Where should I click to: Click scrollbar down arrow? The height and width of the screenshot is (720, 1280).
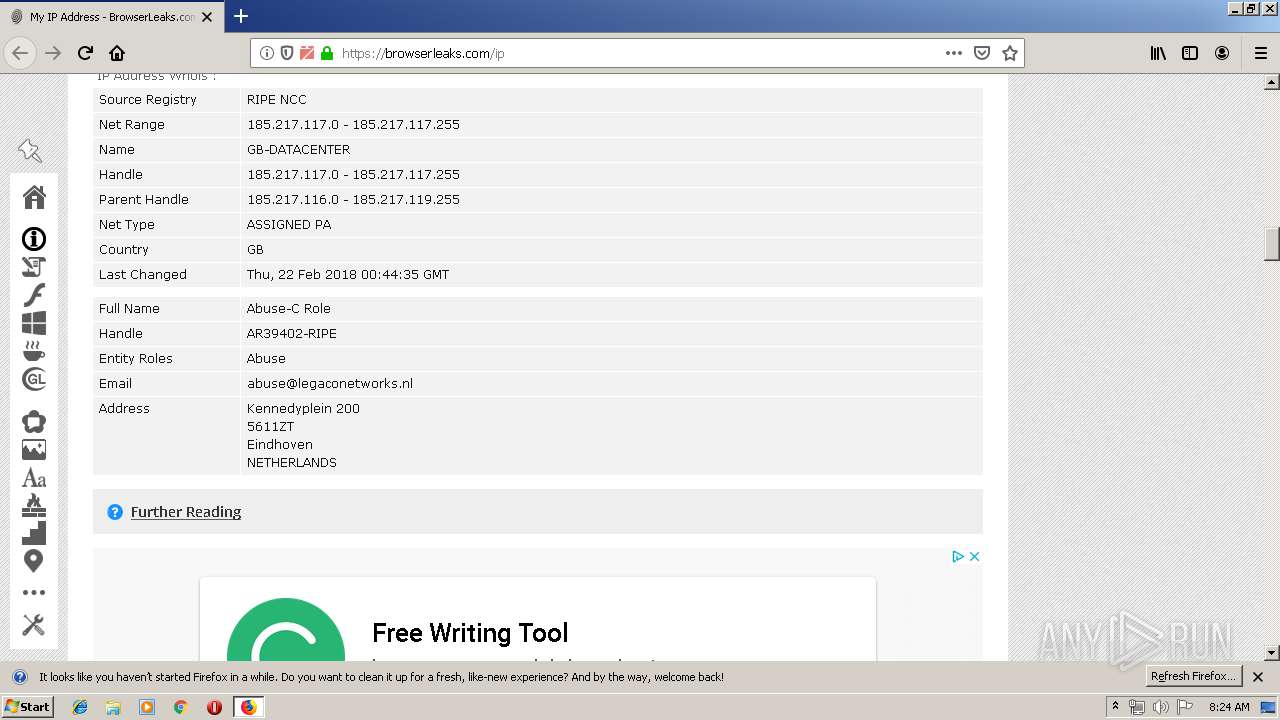1272,652
